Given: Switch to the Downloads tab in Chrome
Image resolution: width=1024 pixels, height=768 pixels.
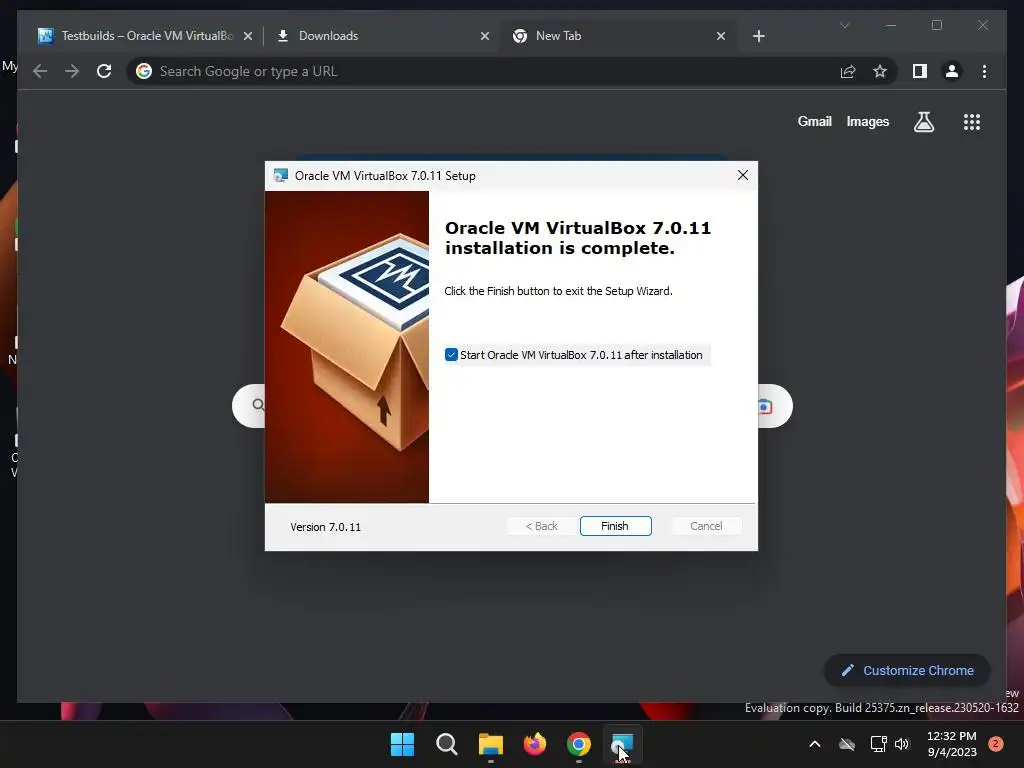Looking at the screenshot, I should (383, 36).
